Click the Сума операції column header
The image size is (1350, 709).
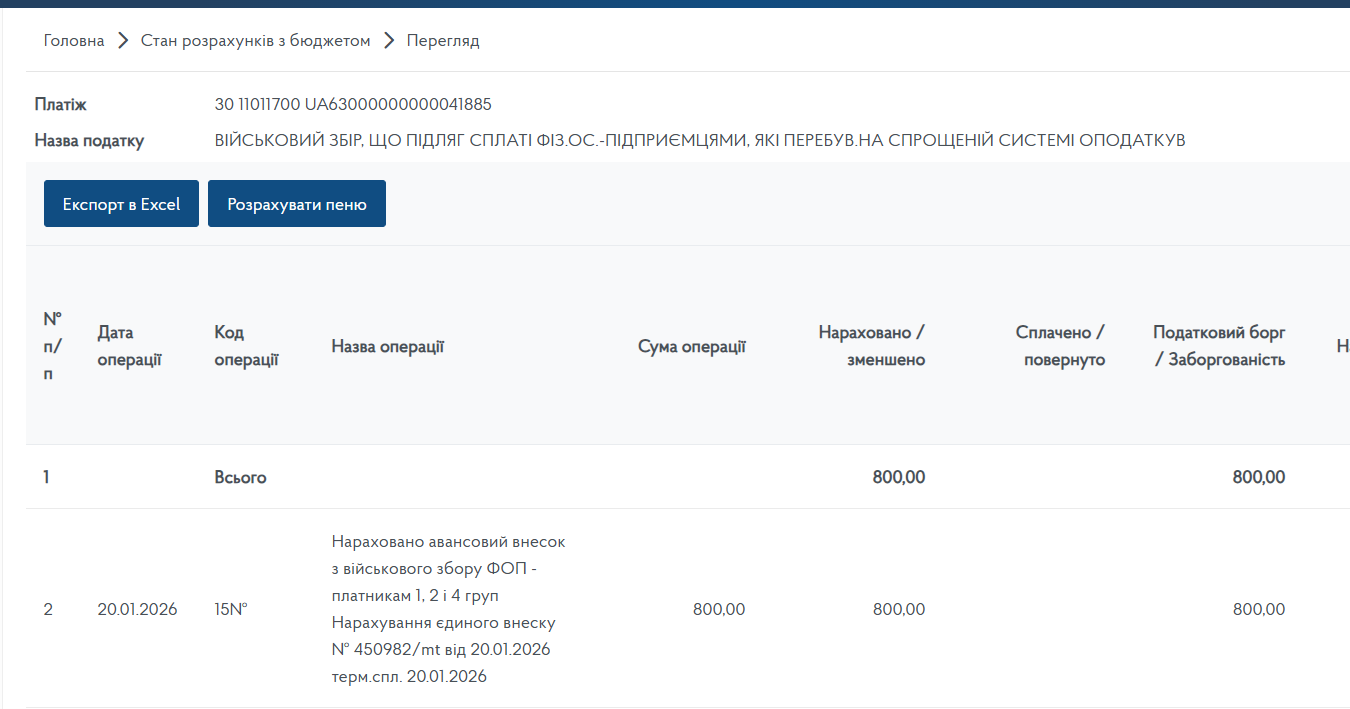pos(691,346)
